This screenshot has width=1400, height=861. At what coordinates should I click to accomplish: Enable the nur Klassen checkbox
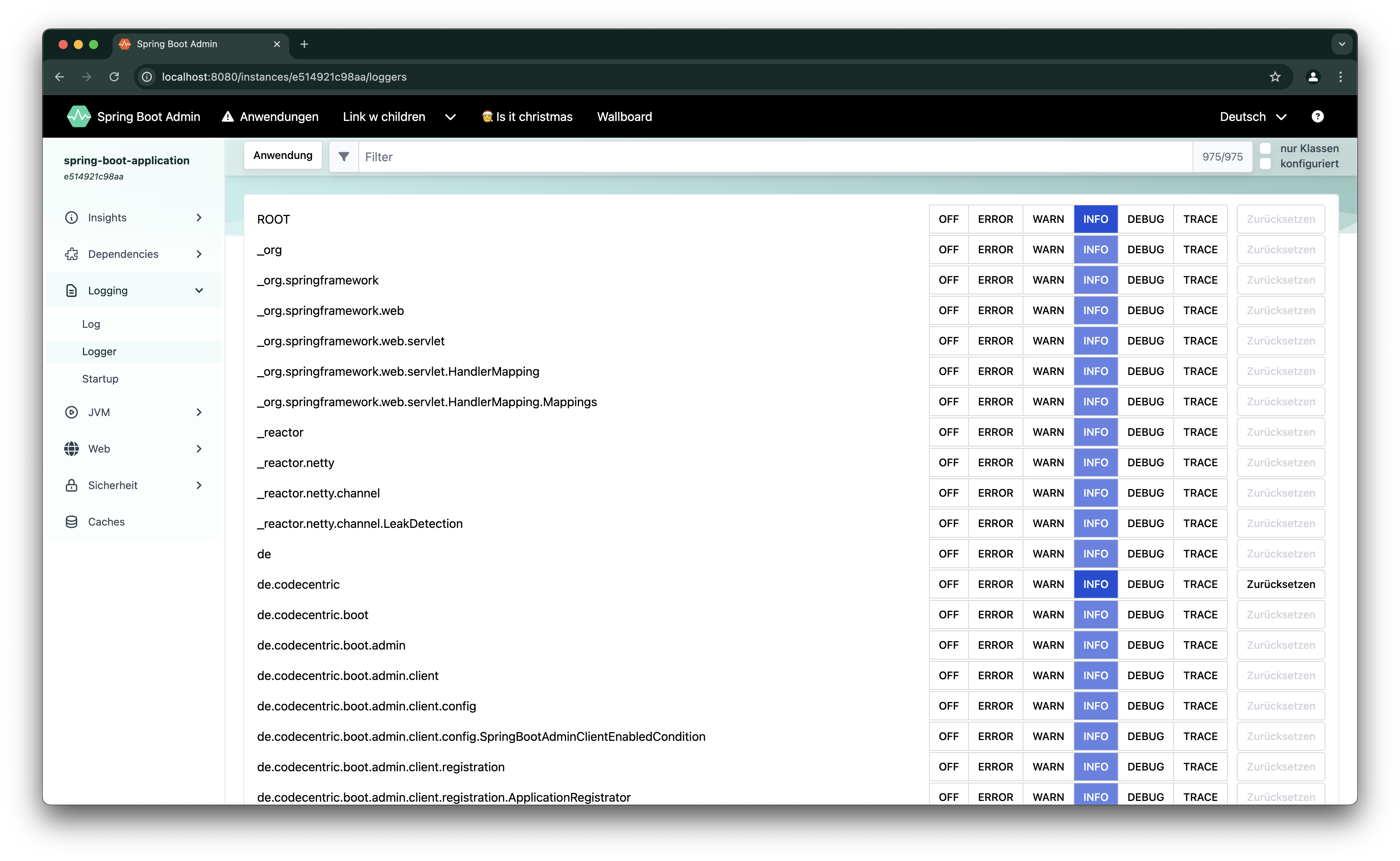pyautogui.click(x=1265, y=148)
